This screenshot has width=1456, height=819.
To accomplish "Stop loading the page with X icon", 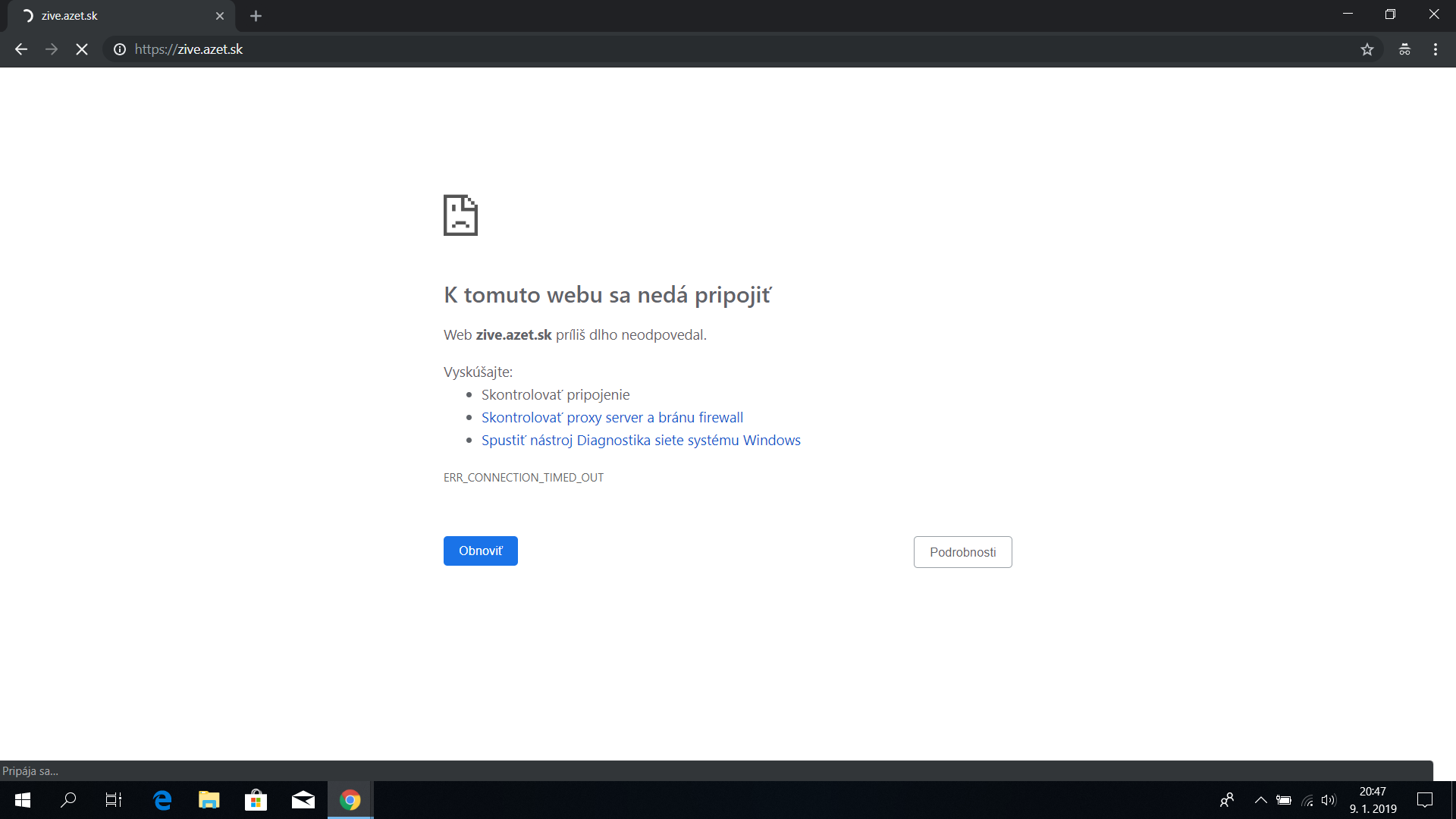I will coord(82,49).
